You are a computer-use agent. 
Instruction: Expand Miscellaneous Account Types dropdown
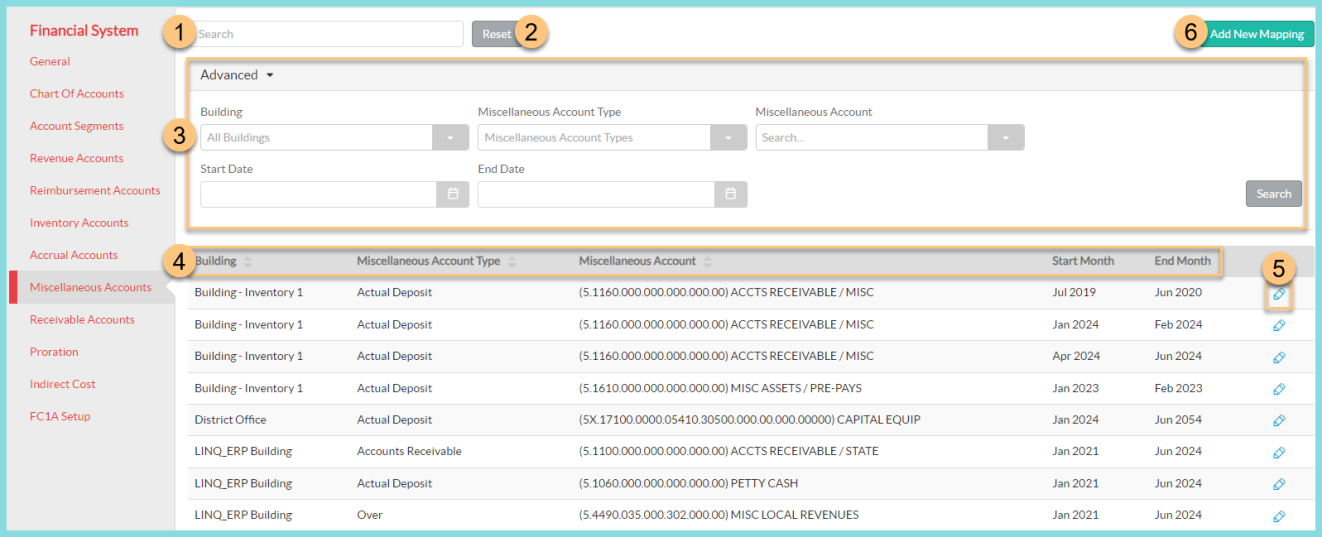coord(728,138)
